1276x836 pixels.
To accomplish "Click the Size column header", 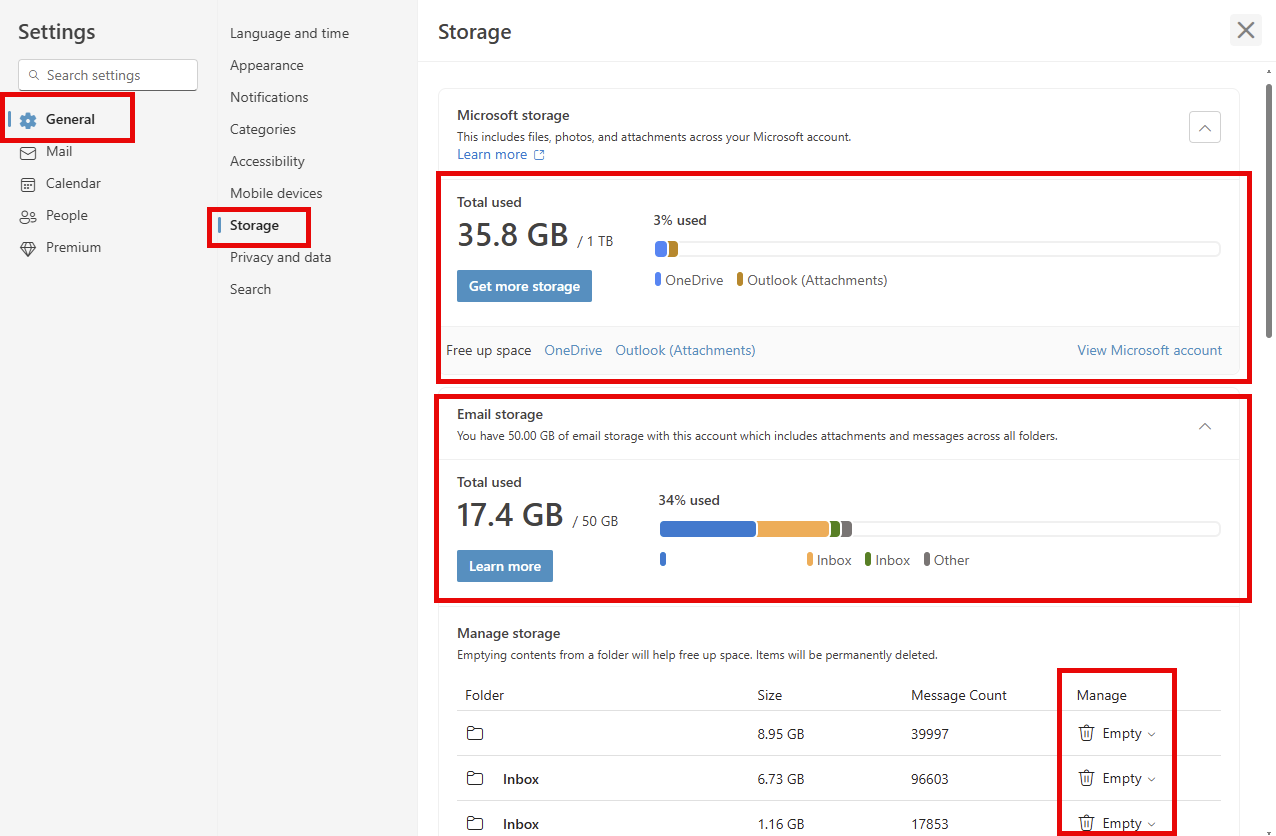I will [x=770, y=695].
